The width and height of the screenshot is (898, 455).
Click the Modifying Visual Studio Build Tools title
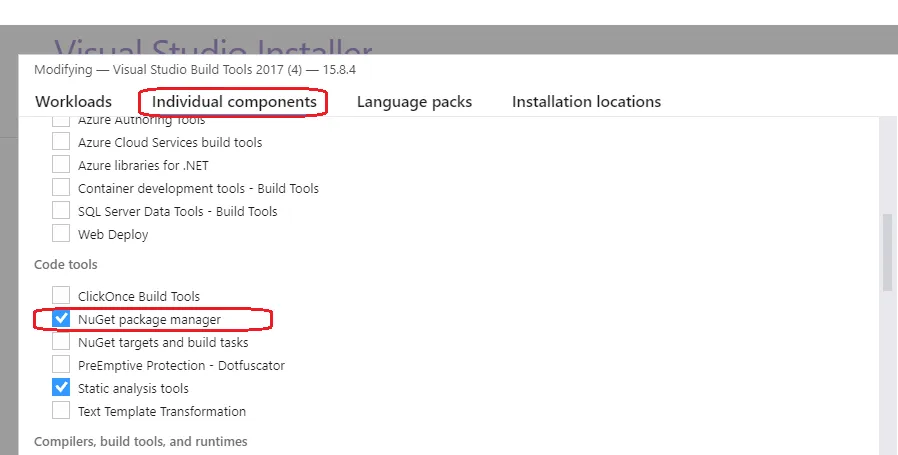(x=195, y=70)
